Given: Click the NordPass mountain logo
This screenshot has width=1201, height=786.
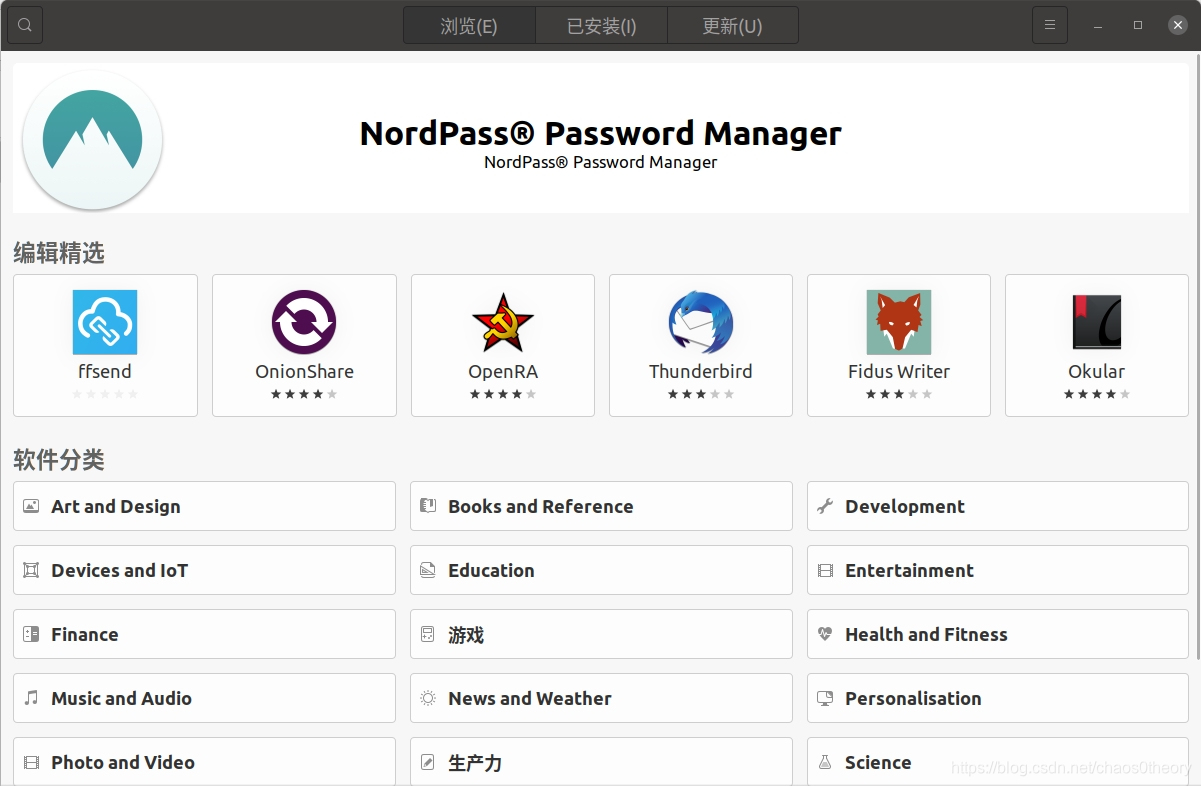Looking at the screenshot, I should point(92,140).
